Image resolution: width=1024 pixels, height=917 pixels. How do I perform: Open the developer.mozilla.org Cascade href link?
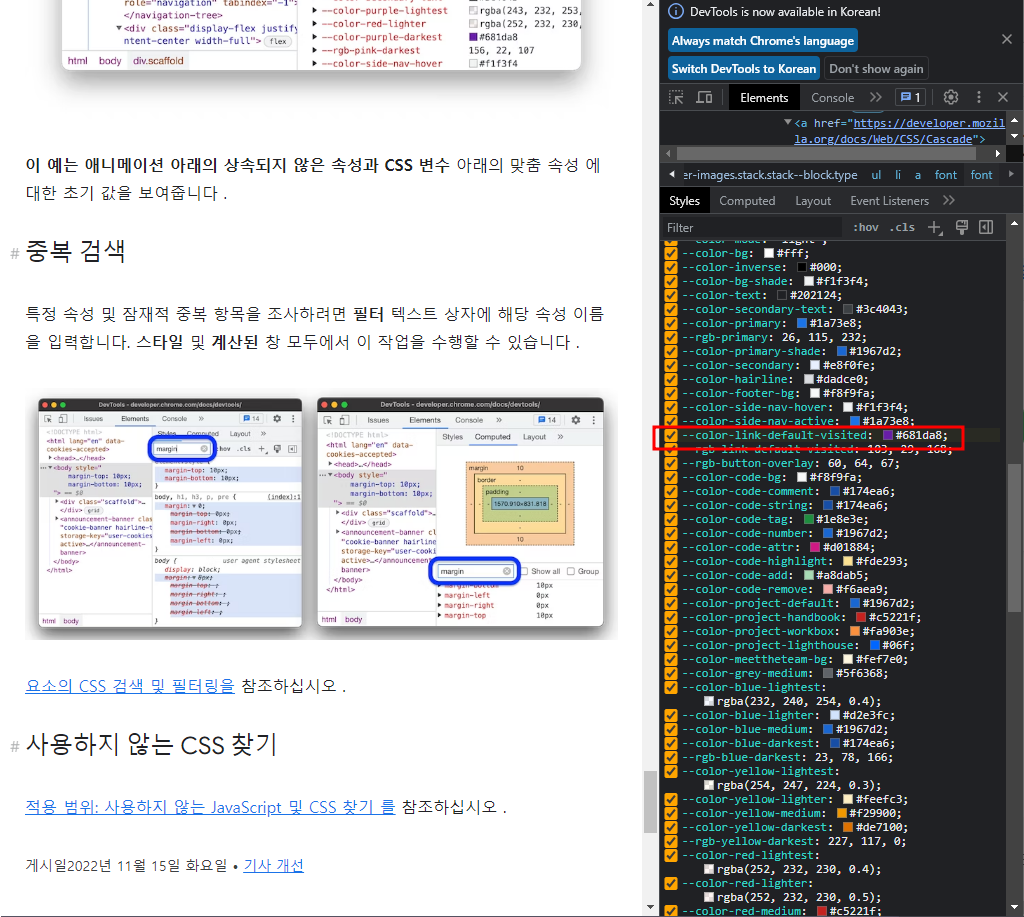pos(900,131)
